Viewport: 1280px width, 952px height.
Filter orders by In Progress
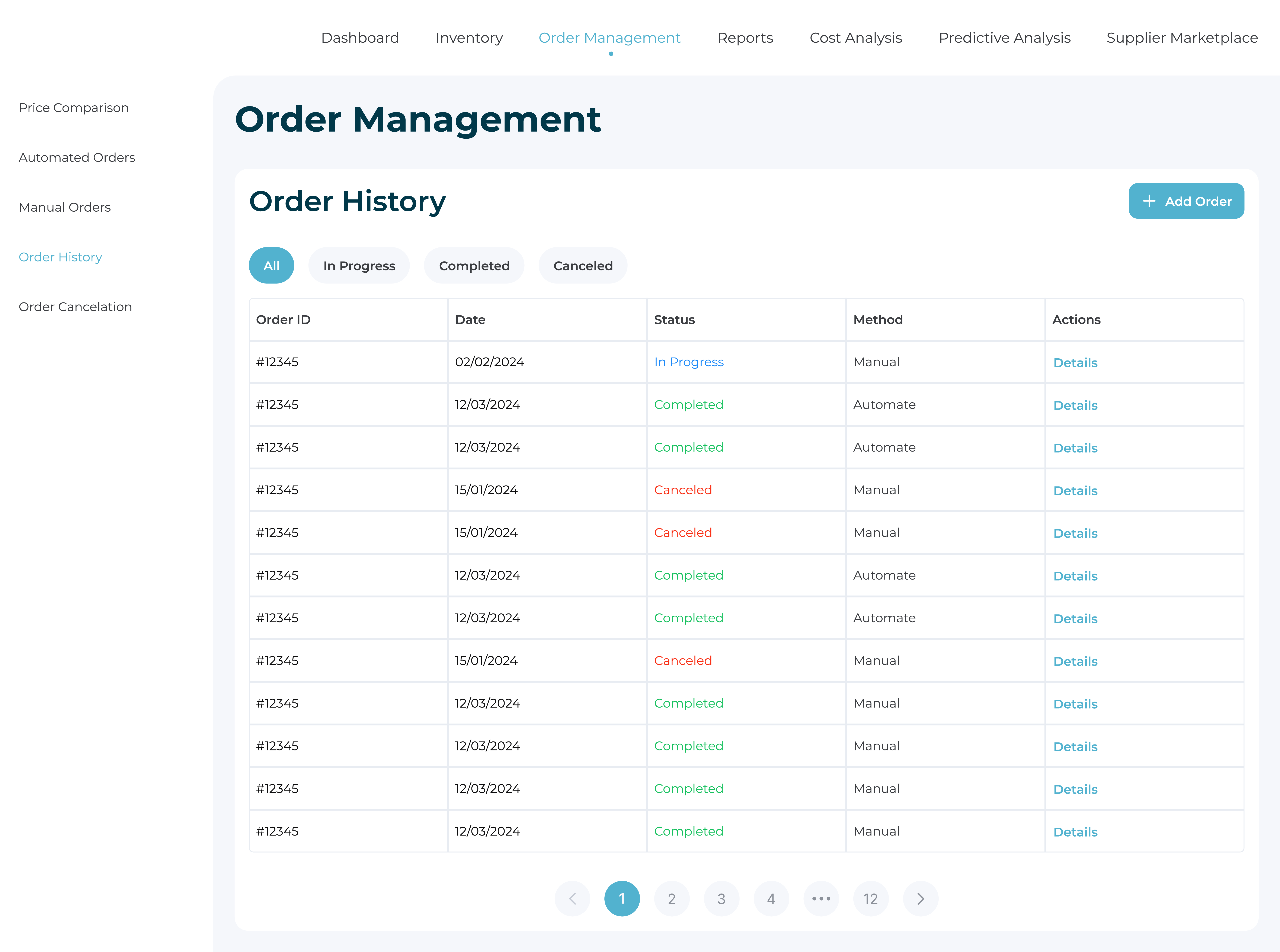point(359,266)
